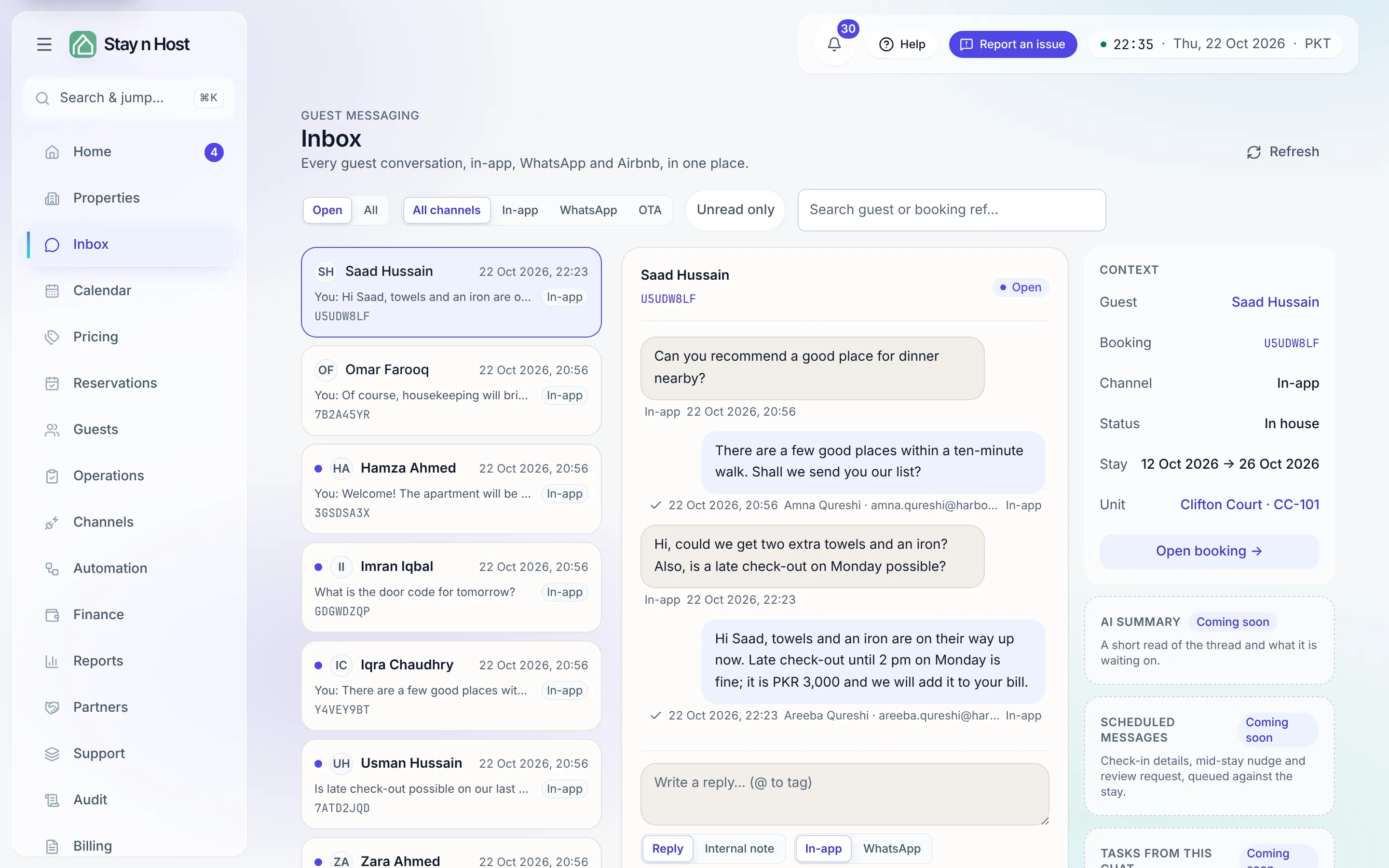The width and height of the screenshot is (1389, 868).
Task: Click the Automation workflow icon
Action: [x=52, y=569]
